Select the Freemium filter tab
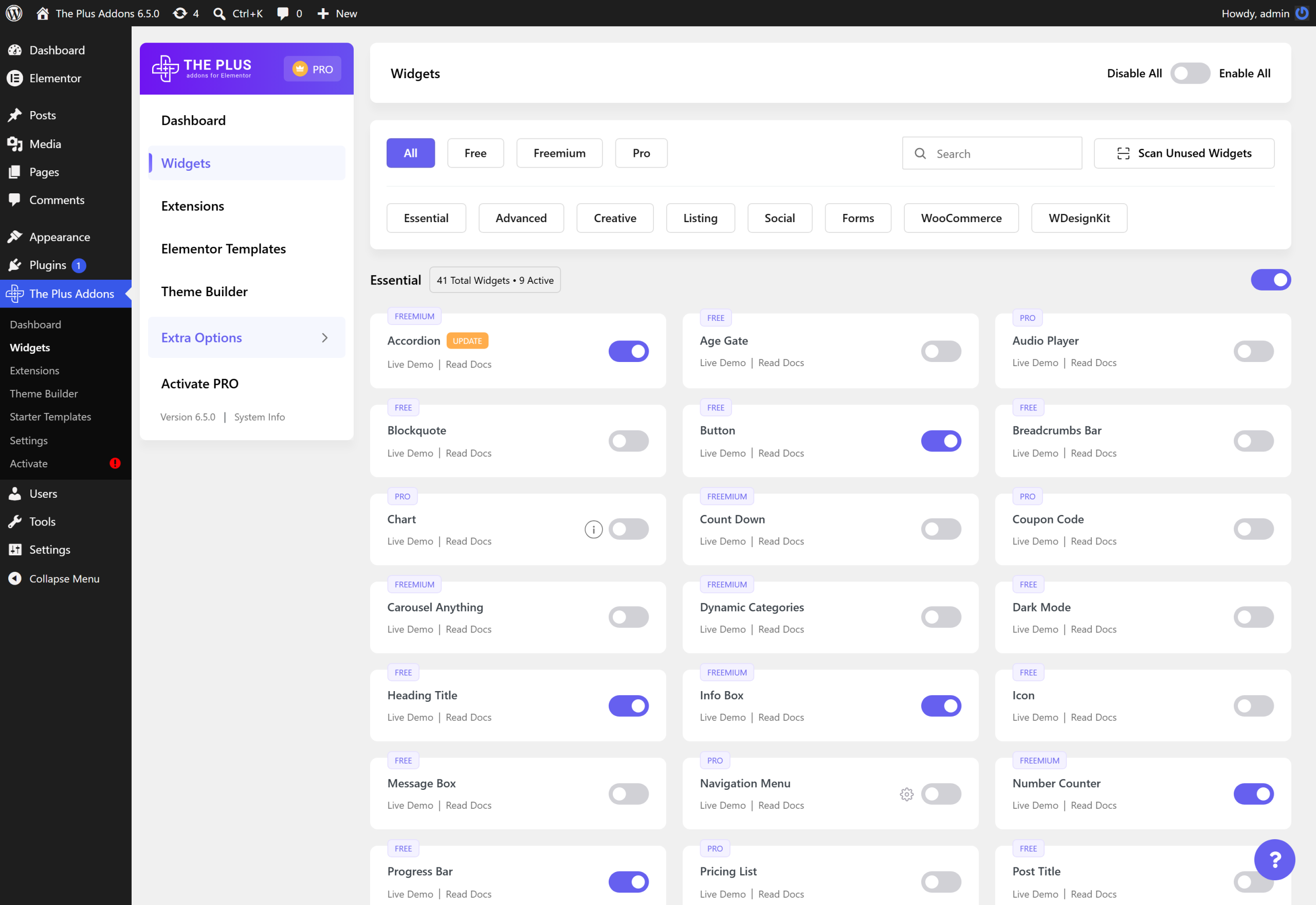 tap(559, 153)
